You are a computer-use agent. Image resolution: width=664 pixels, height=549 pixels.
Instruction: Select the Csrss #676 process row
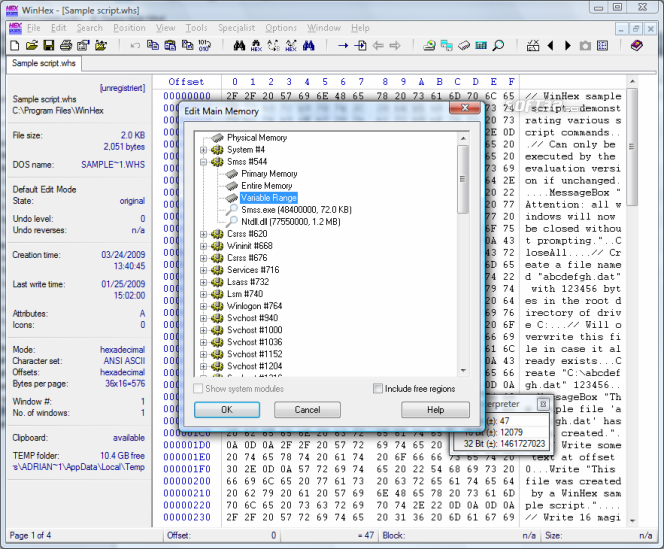(x=247, y=258)
